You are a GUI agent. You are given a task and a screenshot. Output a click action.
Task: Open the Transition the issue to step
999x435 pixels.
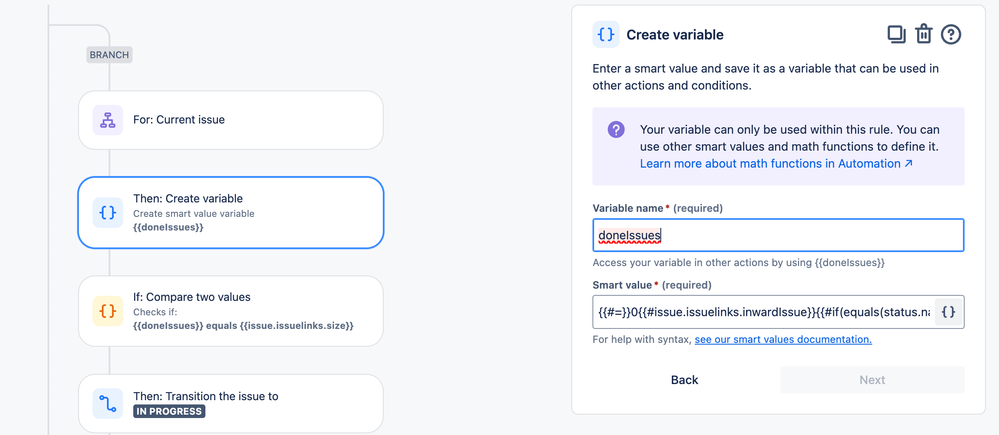pyautogui.click(x=231, y=403)
